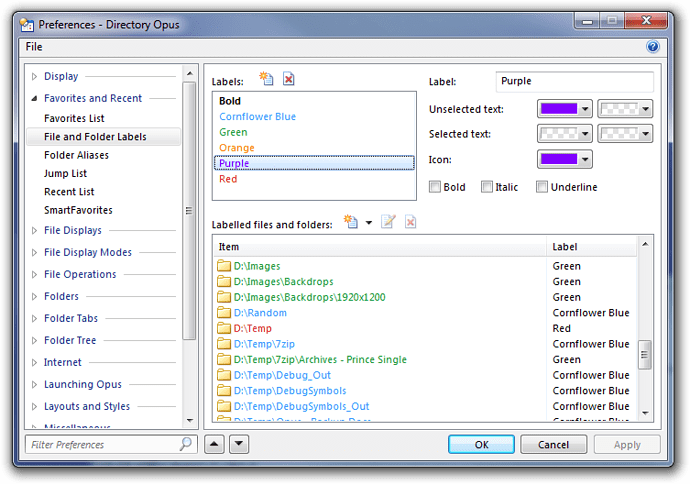Enable the Bold checkbox
The width and height of the screenshot is (690, 484).
point(435,187)
